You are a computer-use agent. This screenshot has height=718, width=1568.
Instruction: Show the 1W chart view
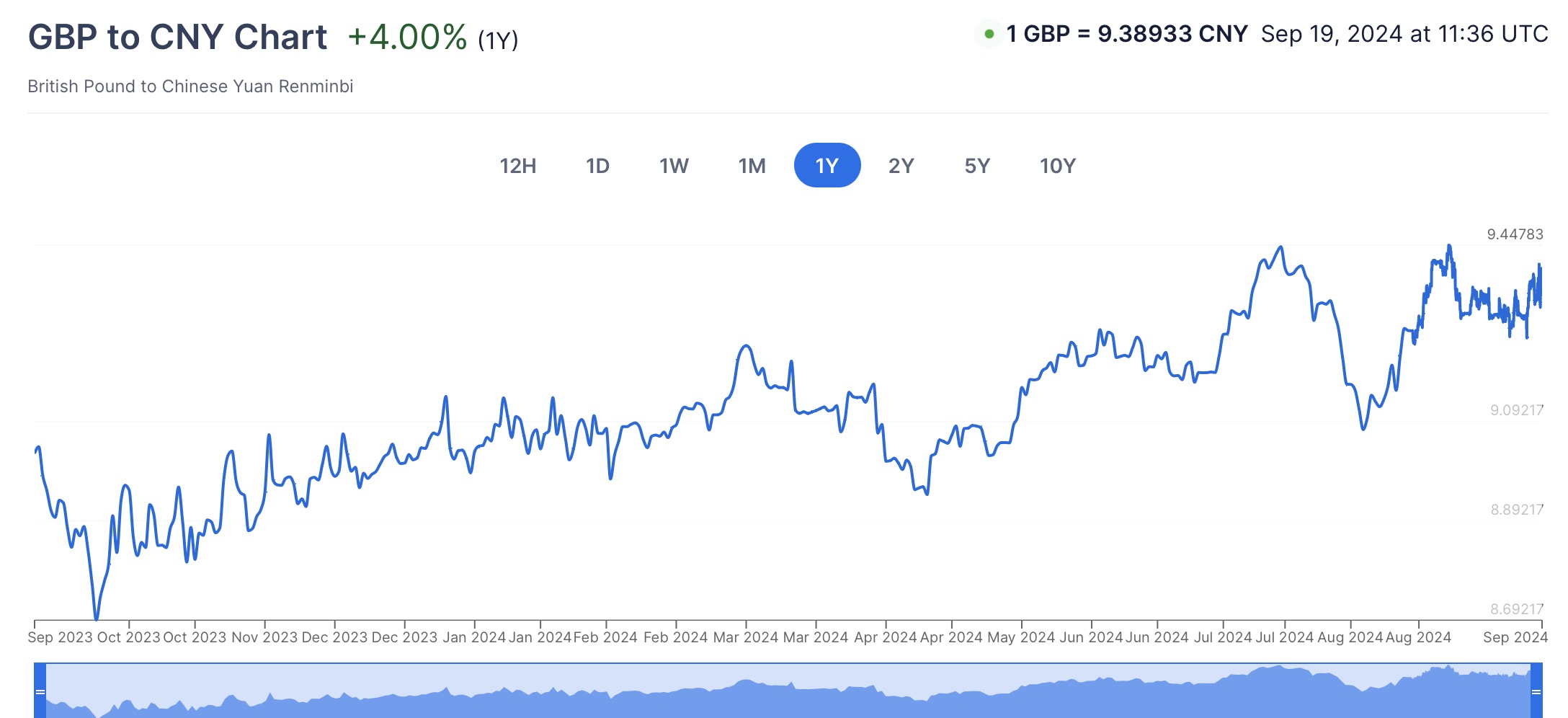[674, 166]
